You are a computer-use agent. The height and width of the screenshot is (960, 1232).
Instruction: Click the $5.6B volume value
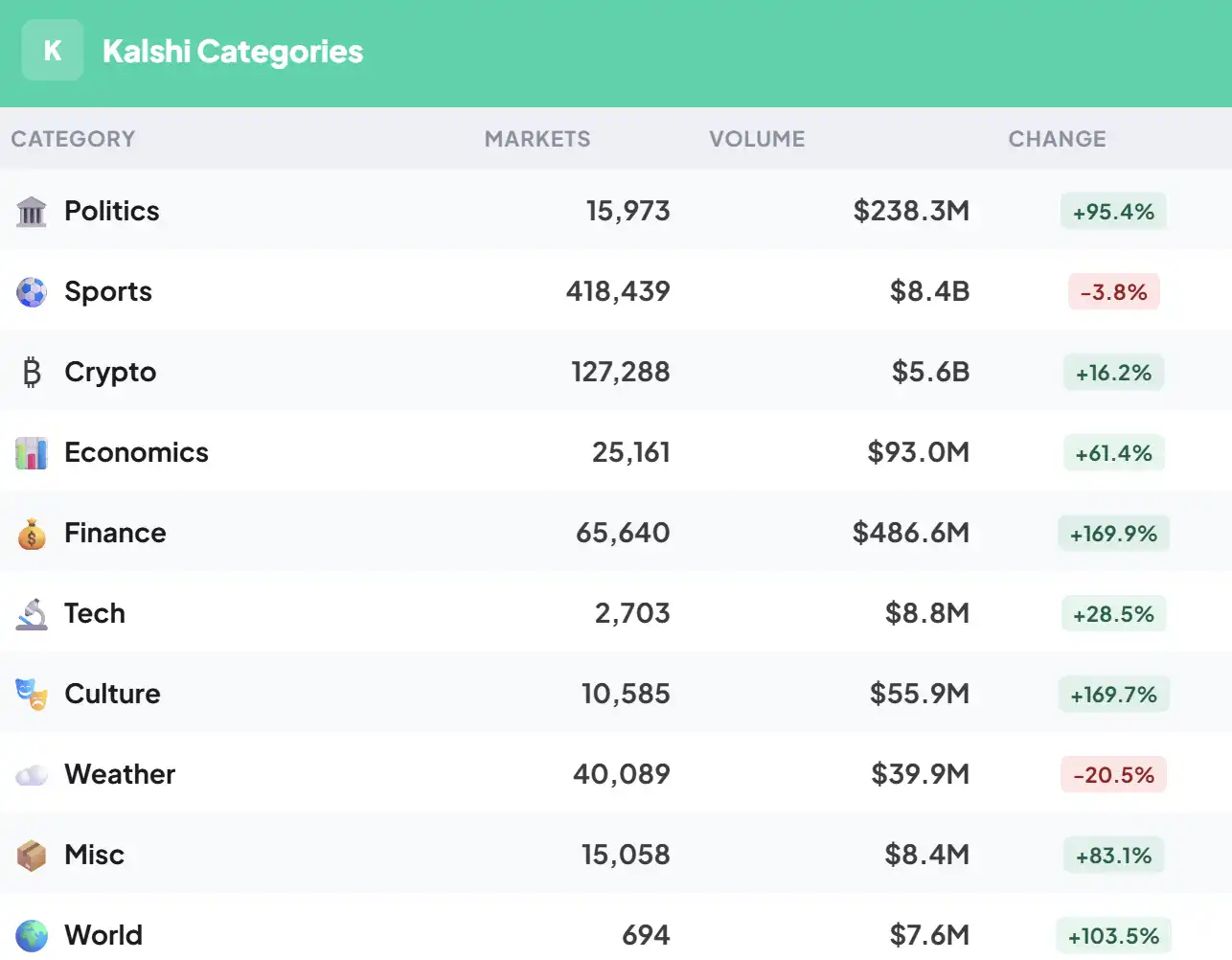click(930, 372)
